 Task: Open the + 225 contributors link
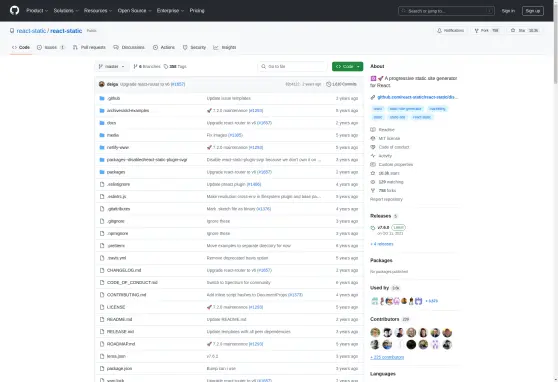pos(387,357)
